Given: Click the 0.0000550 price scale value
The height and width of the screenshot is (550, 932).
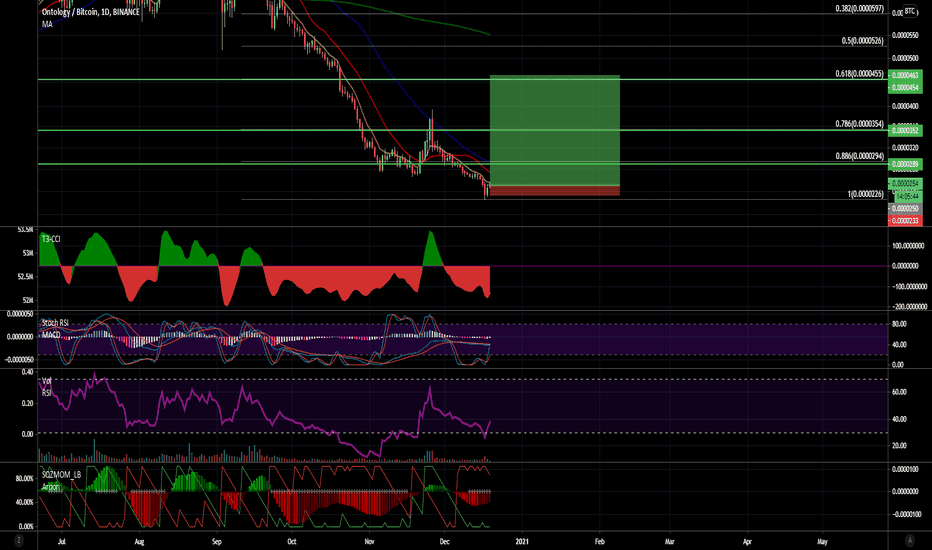Looking at the screenshot, I should [x=905, y=36].
